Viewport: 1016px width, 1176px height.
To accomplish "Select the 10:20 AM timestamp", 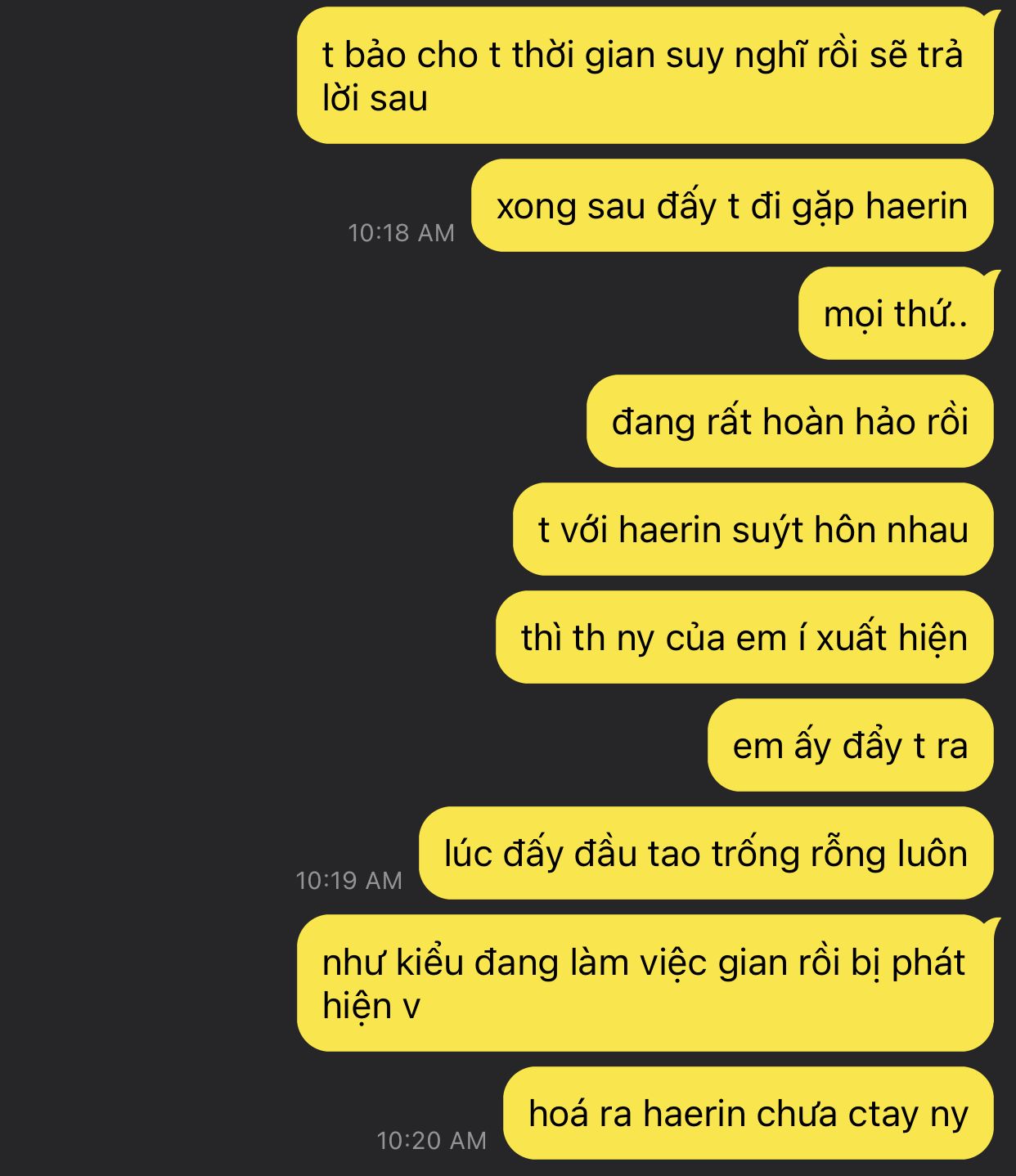I will click(x=432, y=1141).
